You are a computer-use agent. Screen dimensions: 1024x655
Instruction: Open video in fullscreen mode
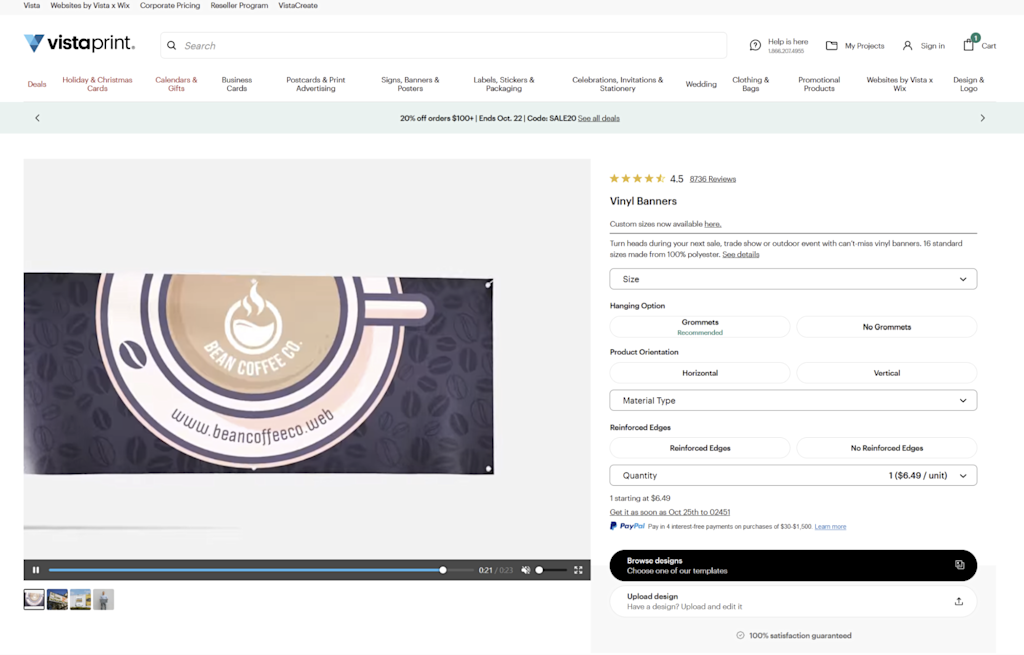pos(578,570)
